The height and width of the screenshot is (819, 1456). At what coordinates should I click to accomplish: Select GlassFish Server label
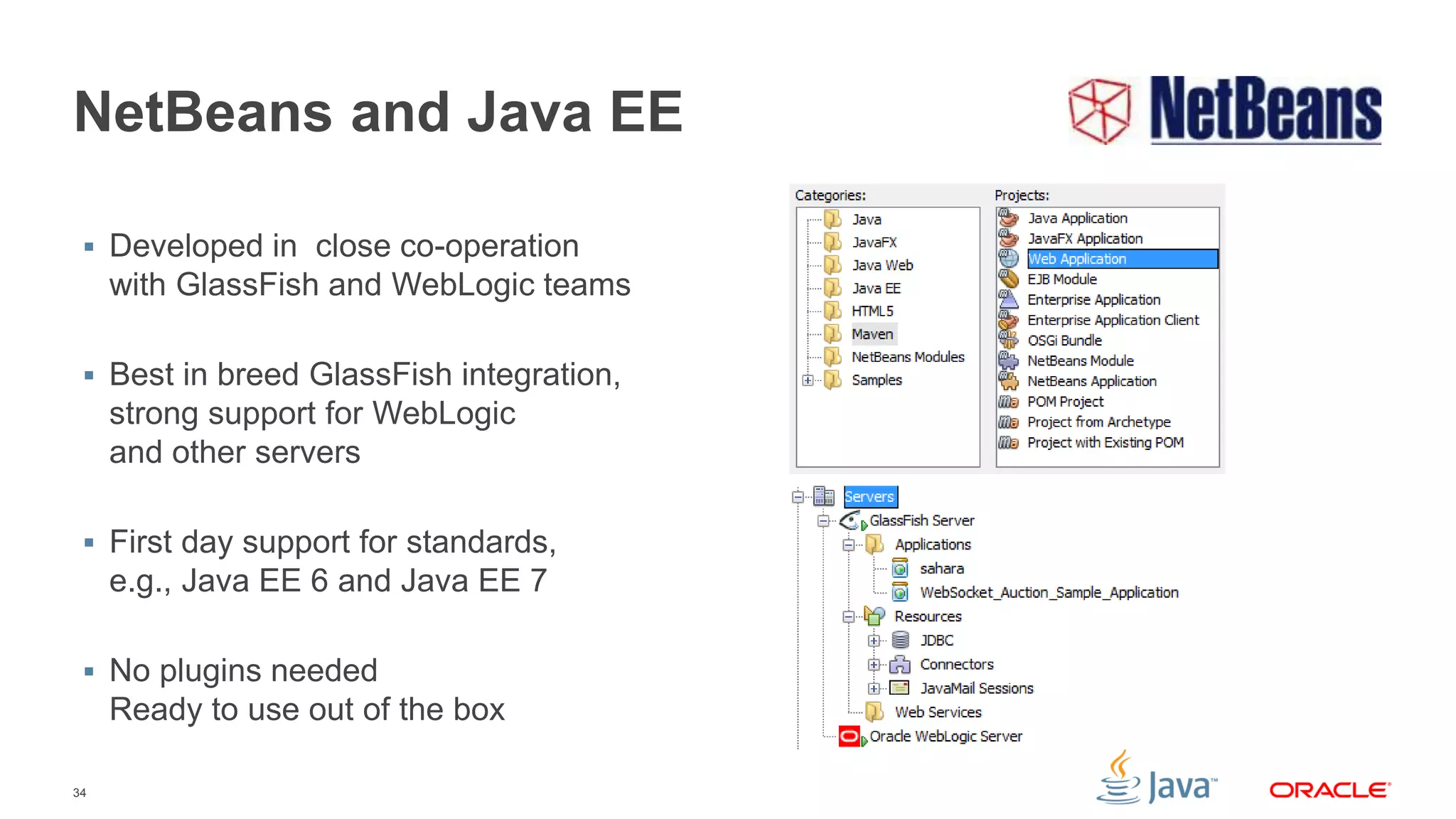[x=922, y=520]
